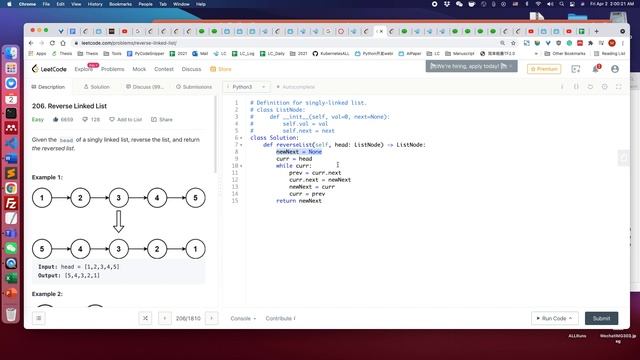The width and height of the screenshot is (640, 360).
Task: Click the problem title '206. Reverse Linked List'
Action: pos(69,106)
